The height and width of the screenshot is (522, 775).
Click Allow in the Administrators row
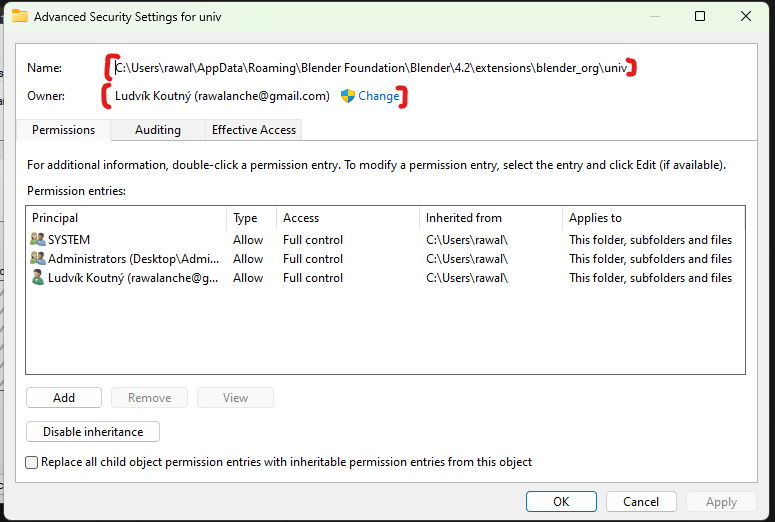(x=248, y=259)
